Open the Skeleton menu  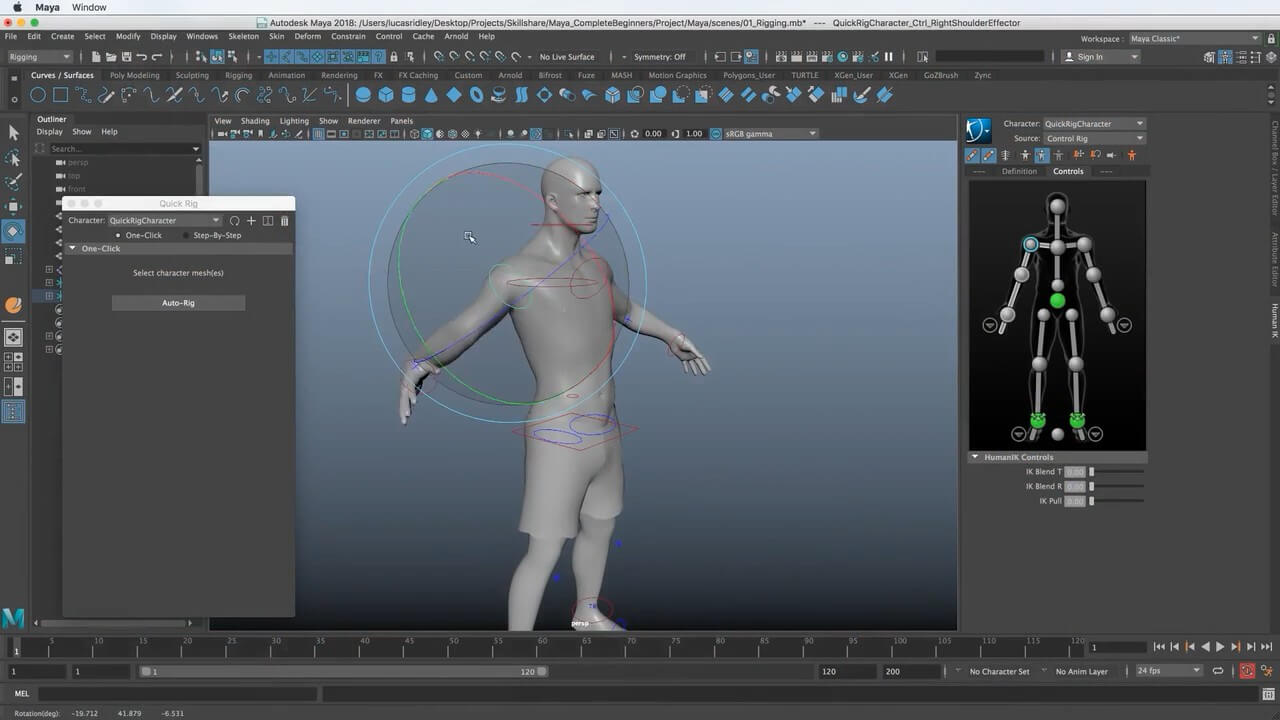tap(243, 36)
